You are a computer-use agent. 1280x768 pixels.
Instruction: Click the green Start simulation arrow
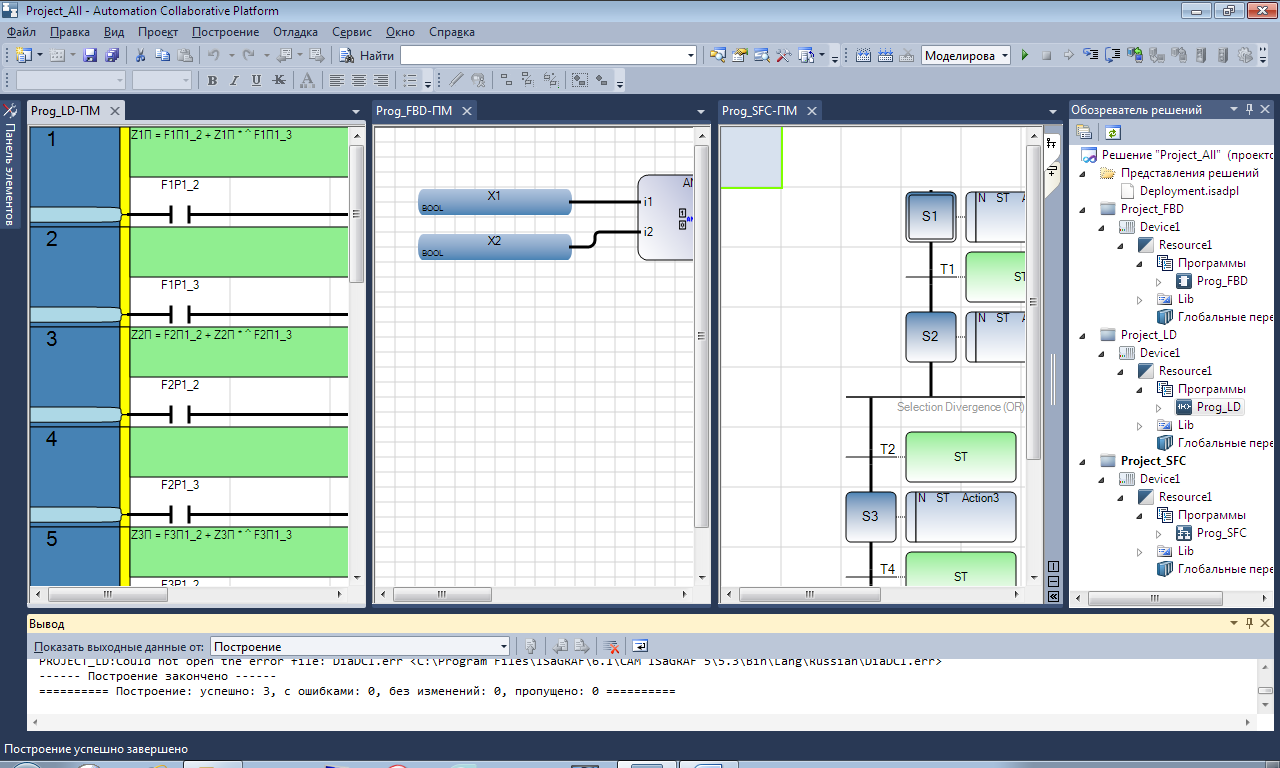(1024, 56)
